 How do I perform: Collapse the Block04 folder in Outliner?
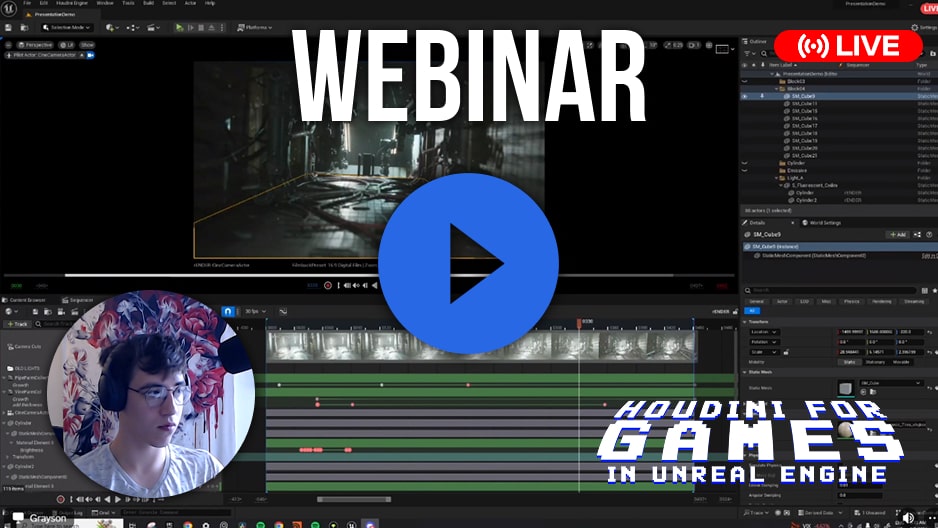point(776,88)
